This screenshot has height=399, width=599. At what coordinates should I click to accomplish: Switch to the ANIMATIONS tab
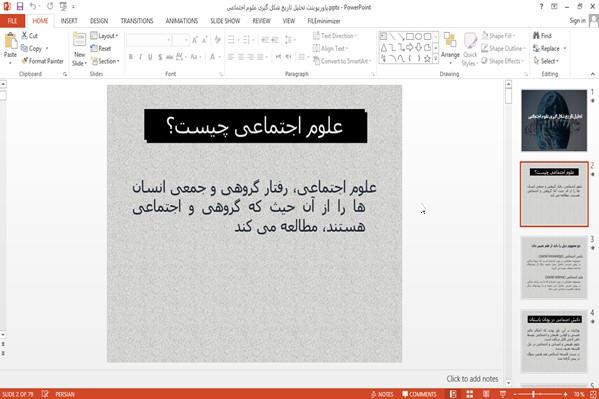[x=181, y=21]
